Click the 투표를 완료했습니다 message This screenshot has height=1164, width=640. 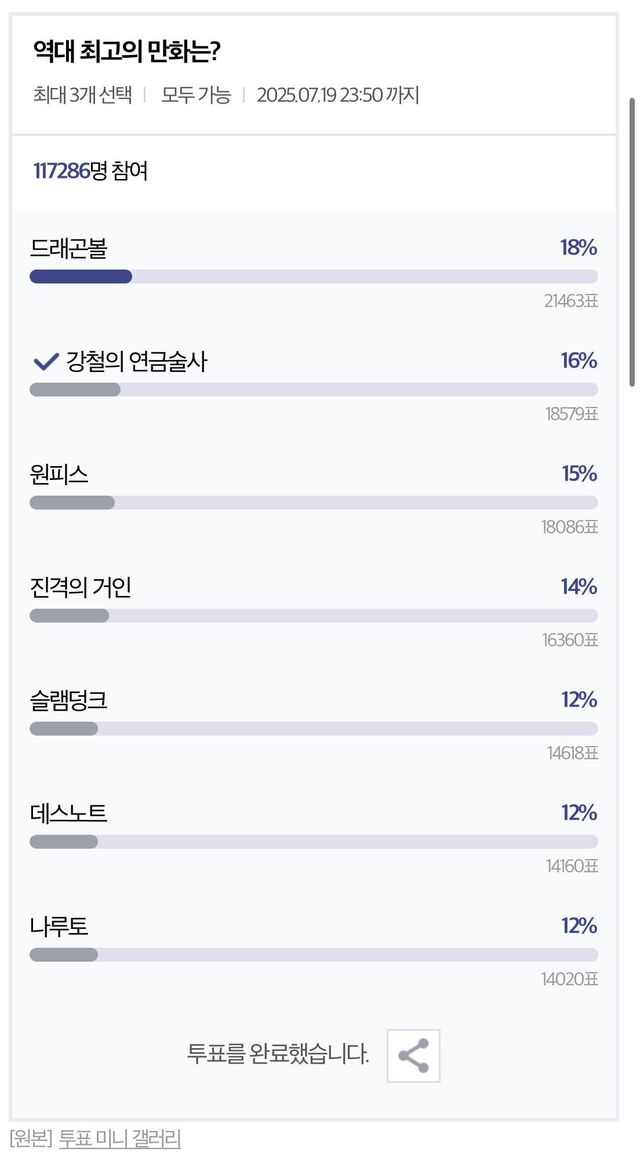[x=278, y=1054]
